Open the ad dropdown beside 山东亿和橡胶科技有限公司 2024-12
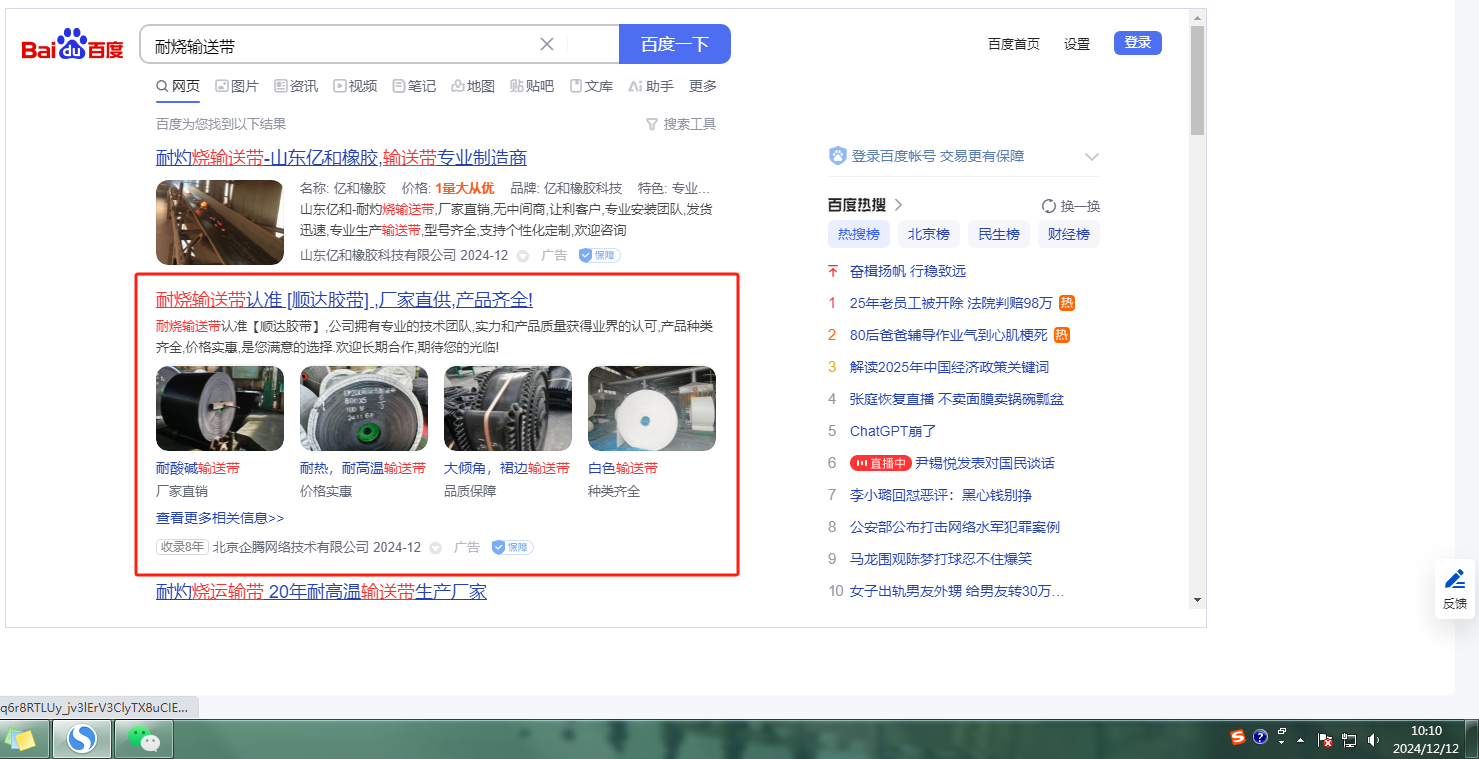 tap(523, 256)
